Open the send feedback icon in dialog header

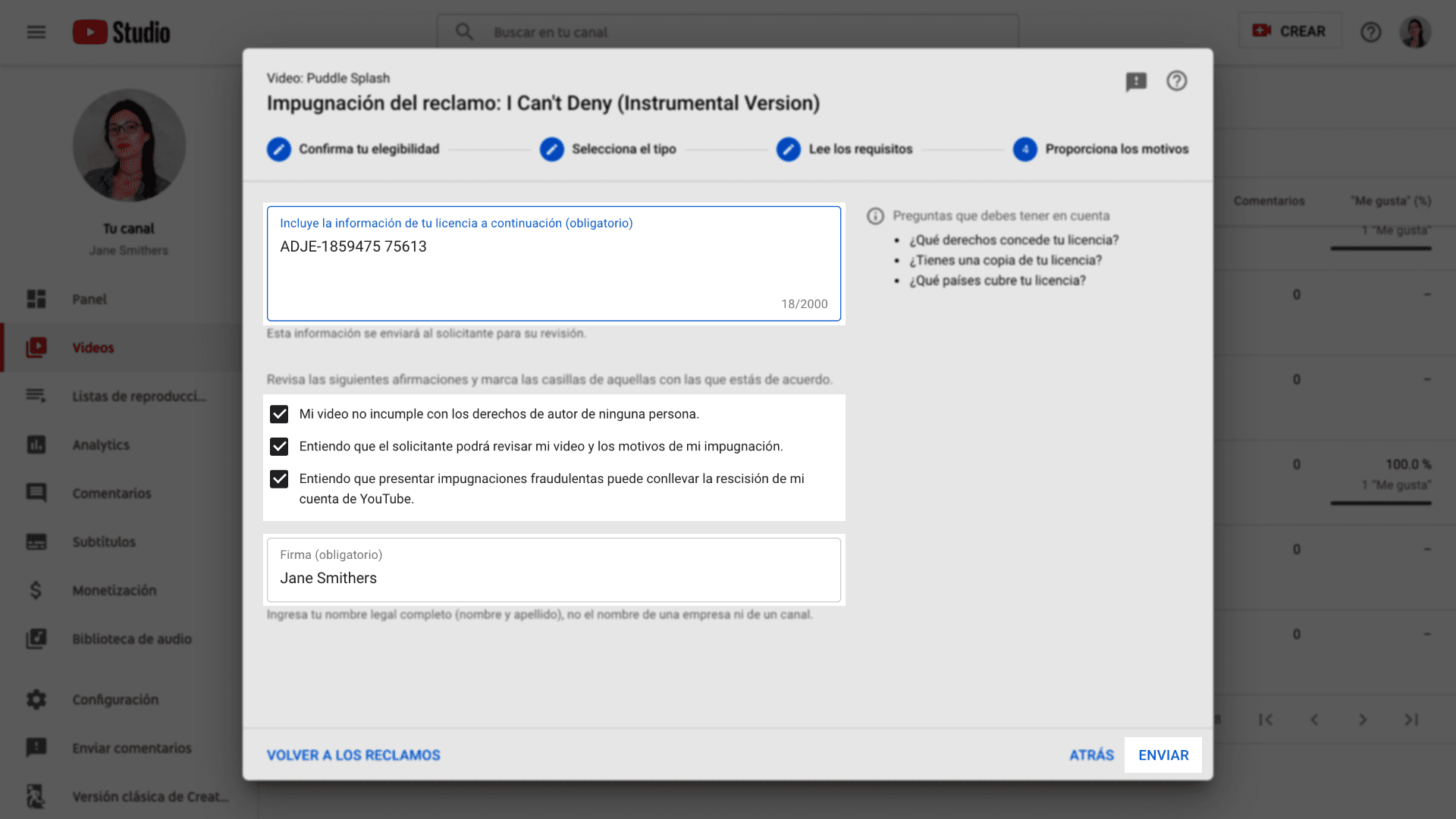click(1136, 81)
